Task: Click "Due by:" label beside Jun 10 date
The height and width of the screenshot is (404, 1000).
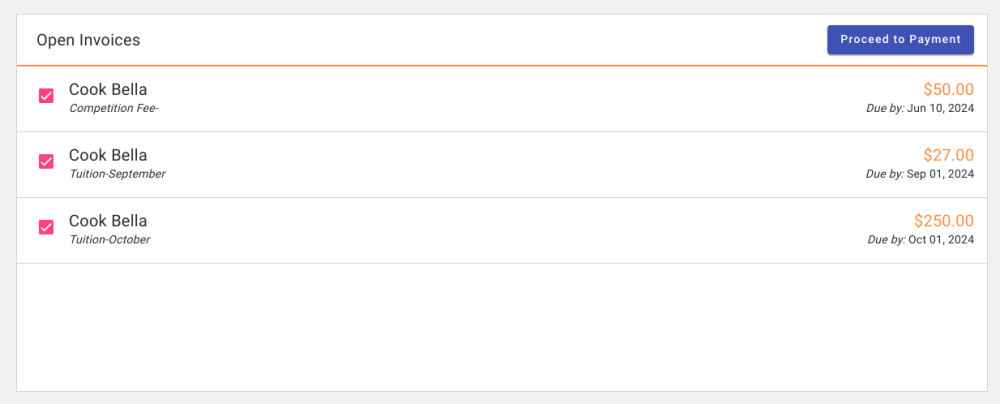Action: [x=885, y=108]
